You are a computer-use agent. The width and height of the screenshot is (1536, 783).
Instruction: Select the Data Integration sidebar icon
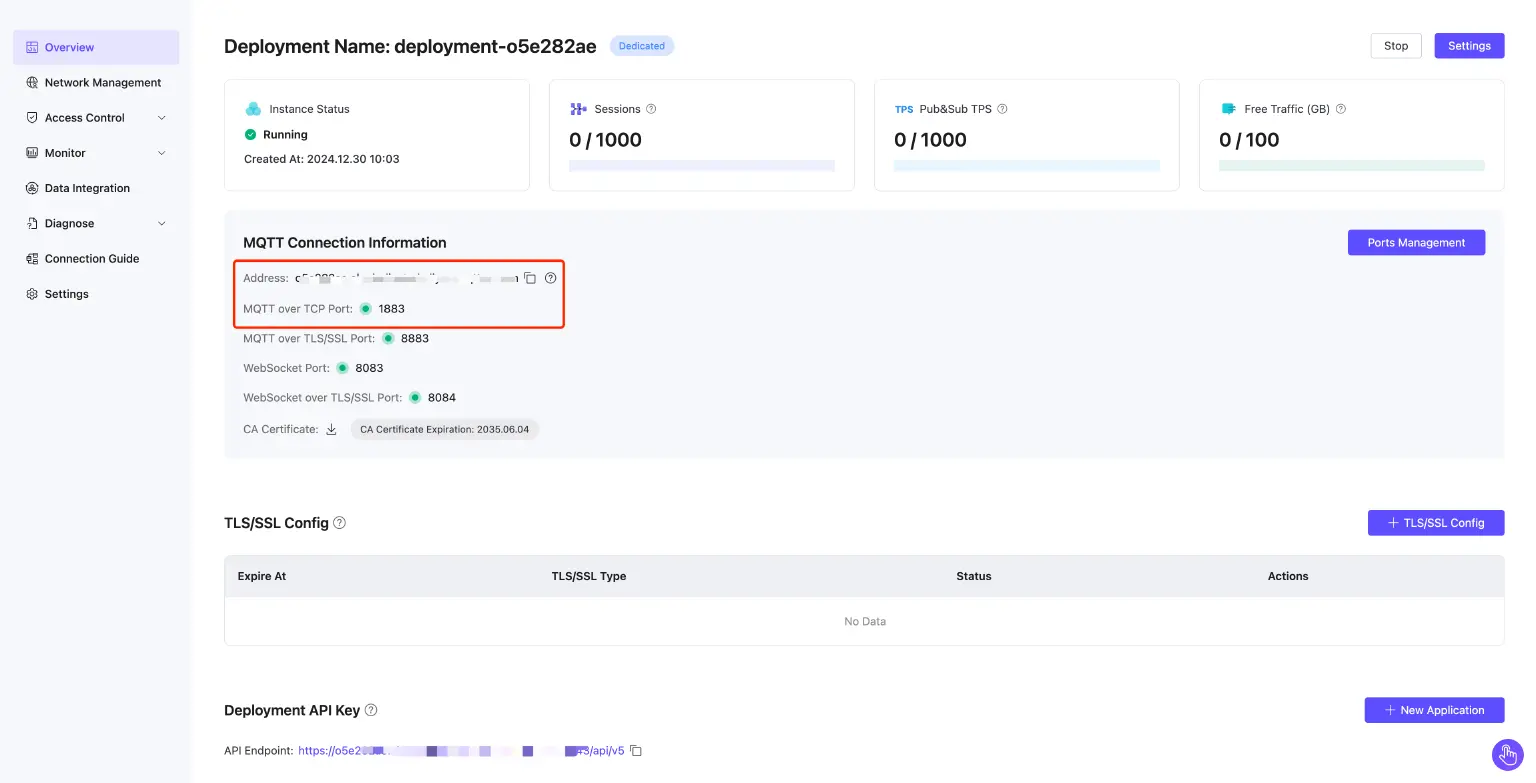[34, 187]
